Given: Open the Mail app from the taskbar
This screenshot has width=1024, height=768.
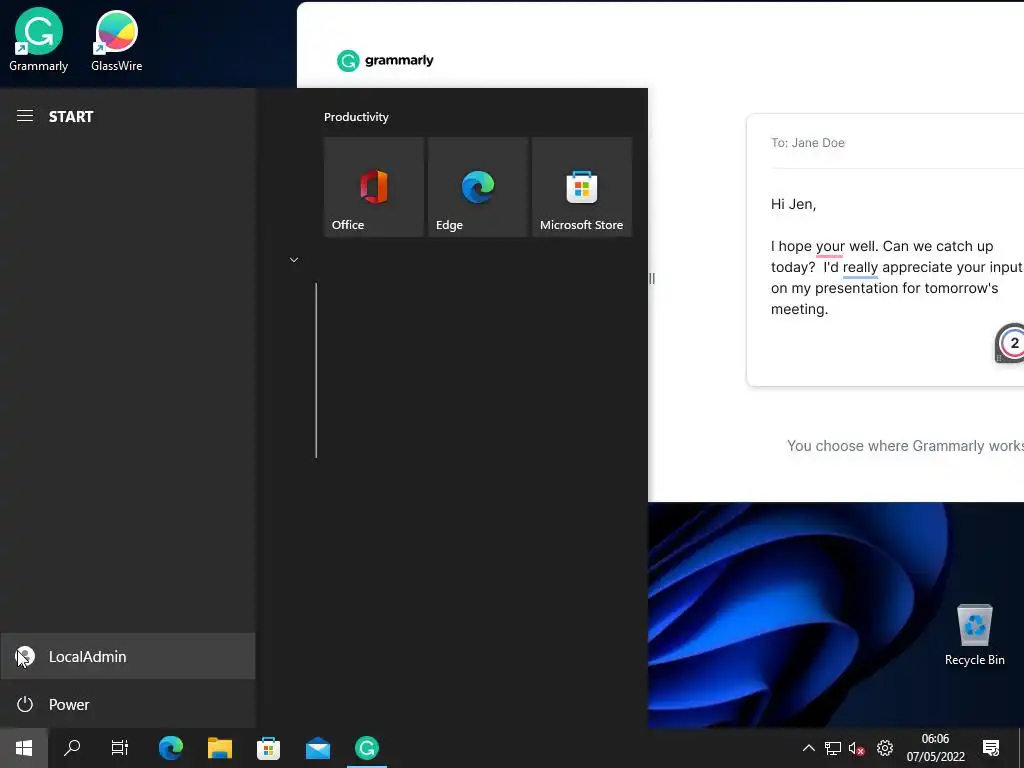Looking at the screenshot, I should tap(318, 748).
